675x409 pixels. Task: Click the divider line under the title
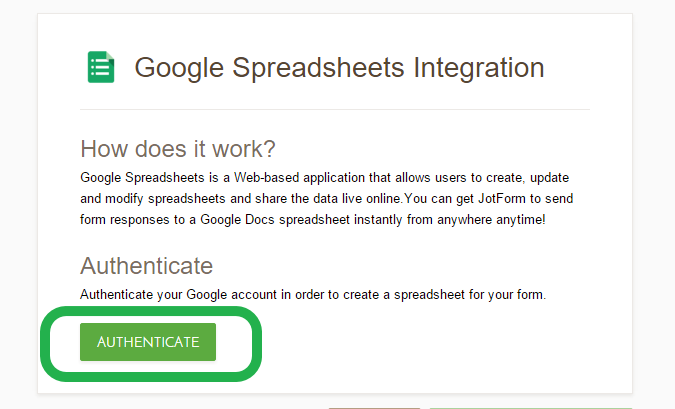click(335, 109)
